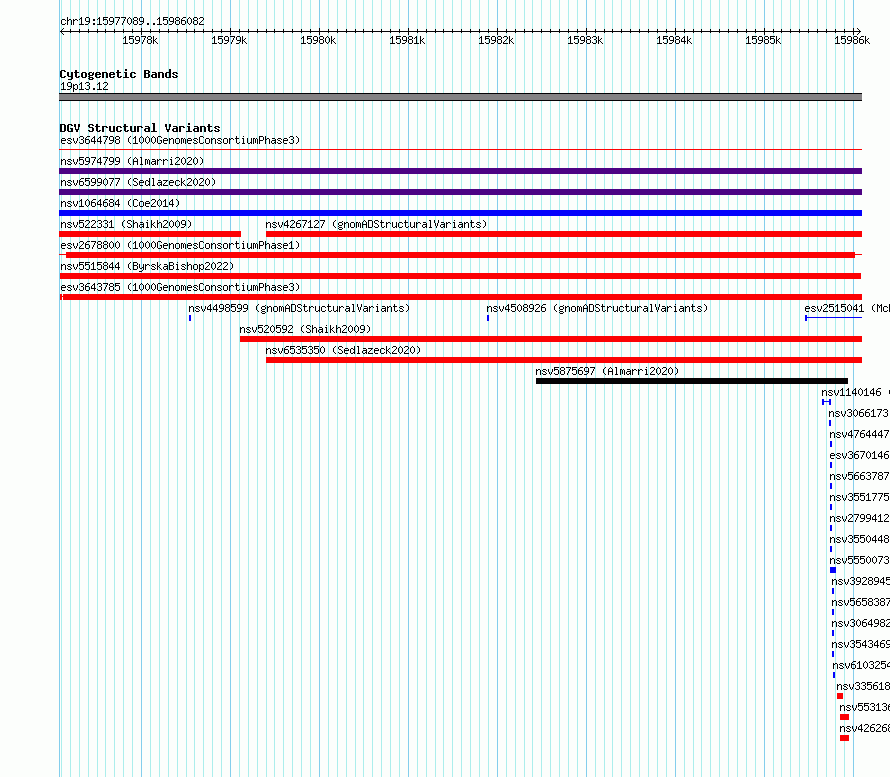Select the red bar under nsv5515844
This screenshot has width=890, height=777.
(x=460, y=276)
